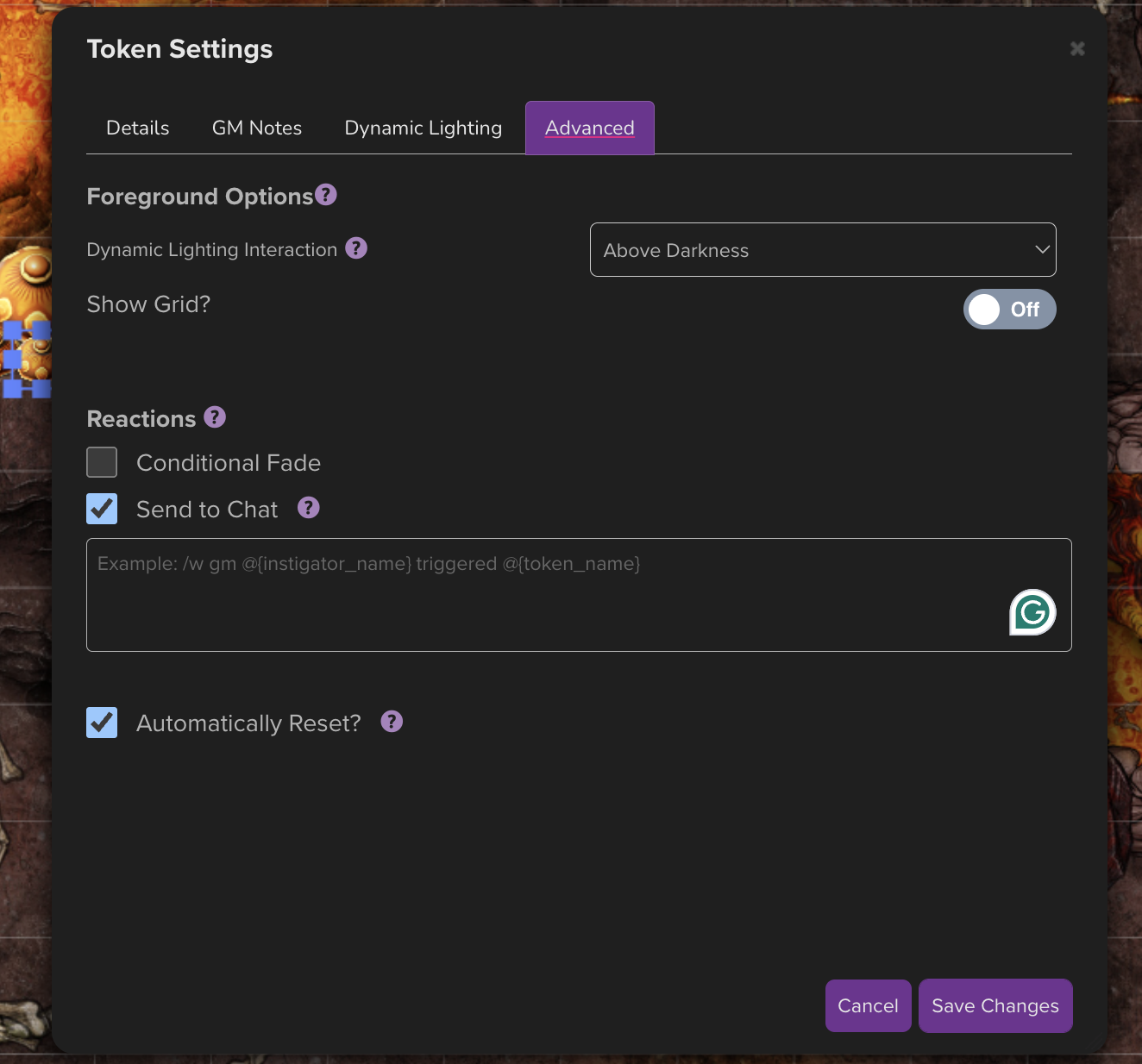This screenshot has width=1142, height=1064.
Task: Click the selected token behind the dialog
Action: coord(26,358)
